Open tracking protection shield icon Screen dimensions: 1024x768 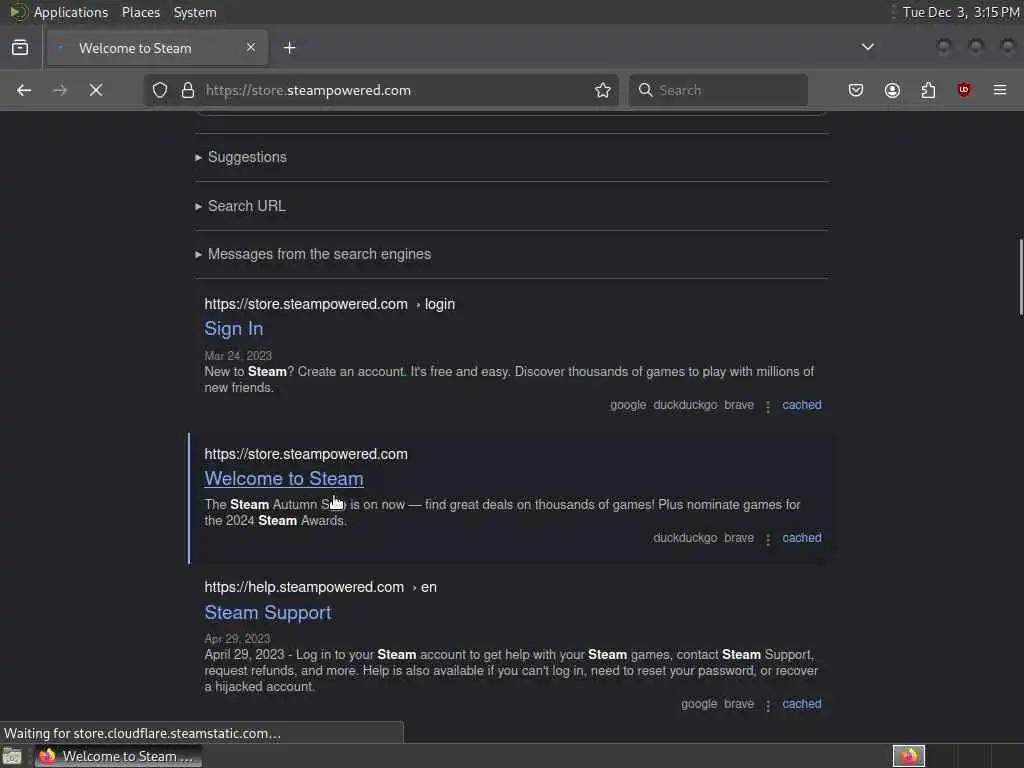click(x=160, y=90)
